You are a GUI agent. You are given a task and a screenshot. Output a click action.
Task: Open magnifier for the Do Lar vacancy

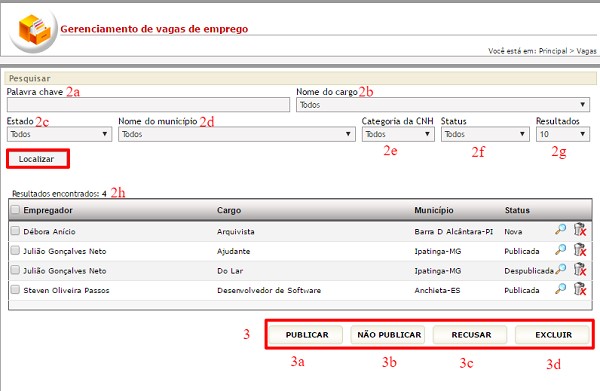(561, 269)
